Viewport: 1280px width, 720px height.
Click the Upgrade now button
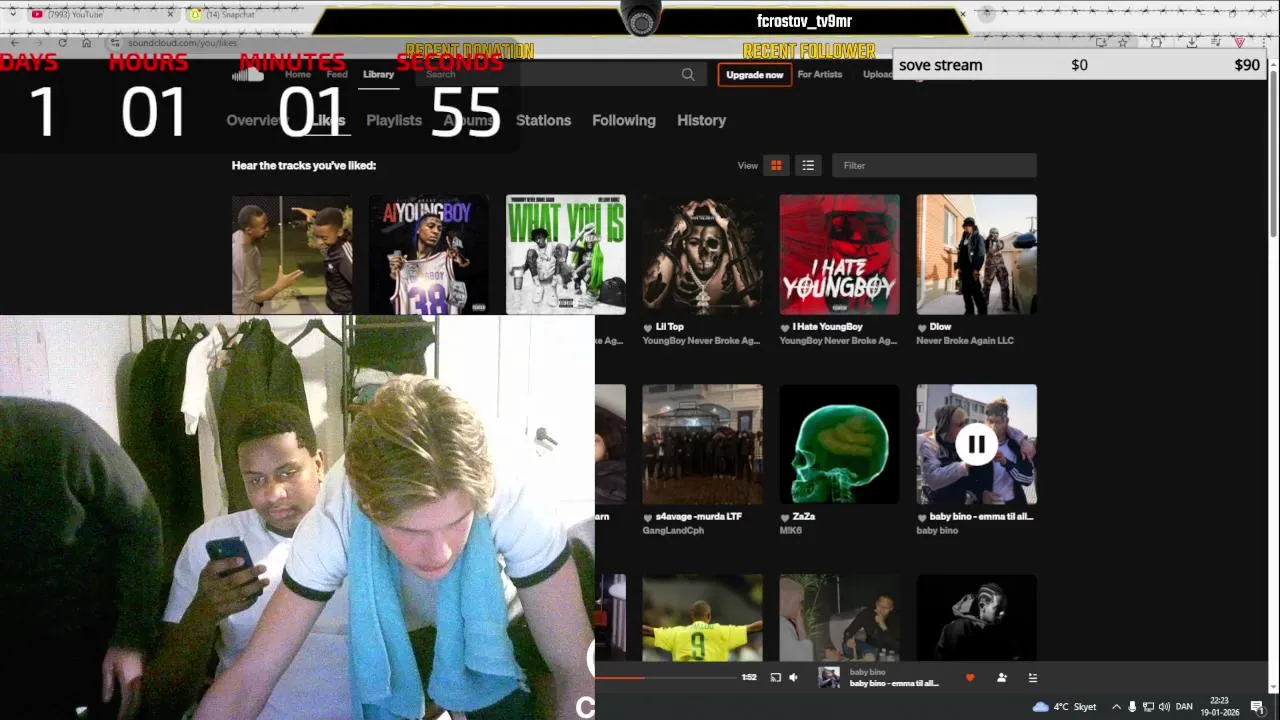click(754, 75)
